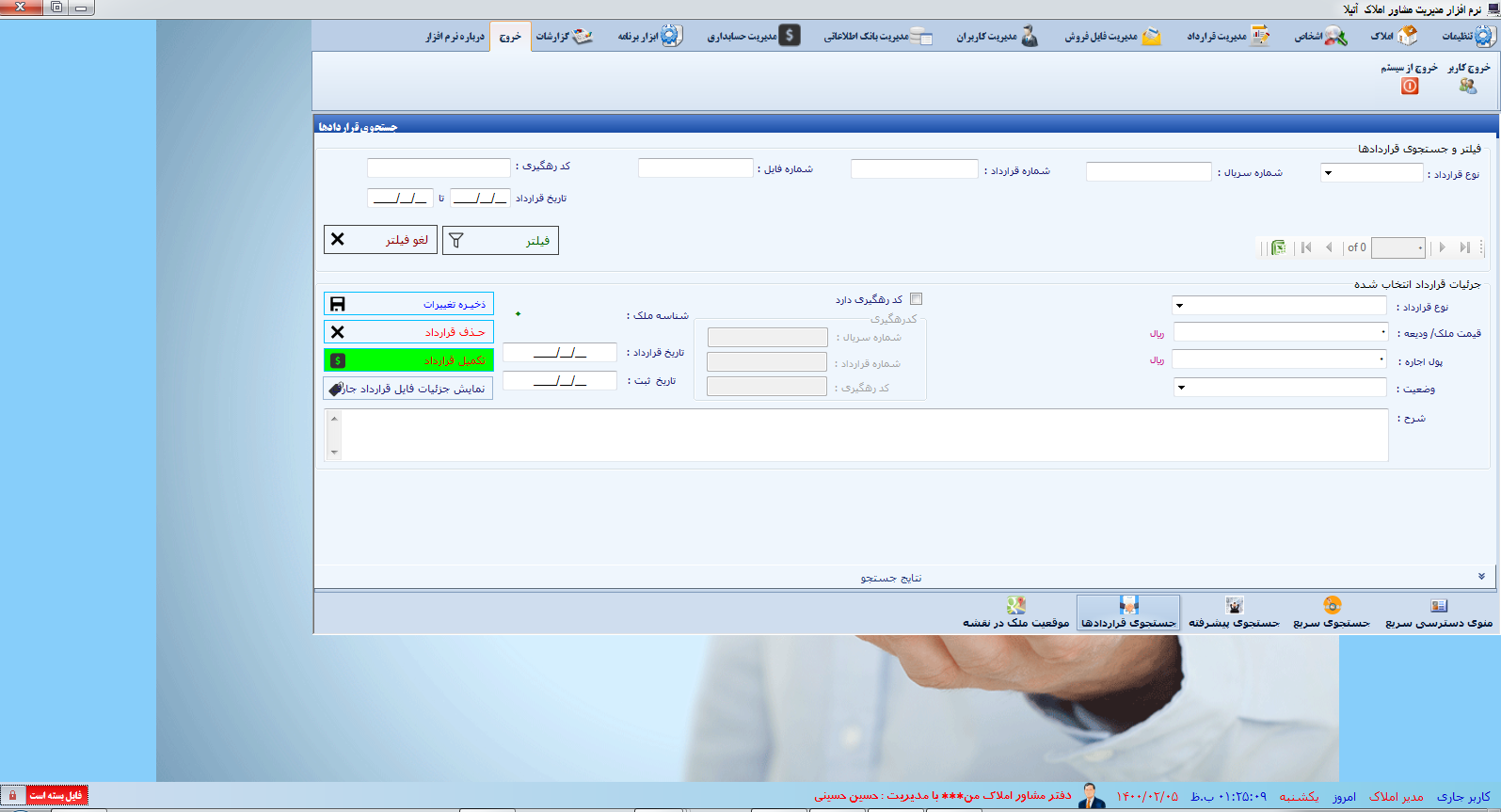1501x812 pixels.
Task: Open the اشخاص persons ribbon tab
Action: [x=1320, y=37]
